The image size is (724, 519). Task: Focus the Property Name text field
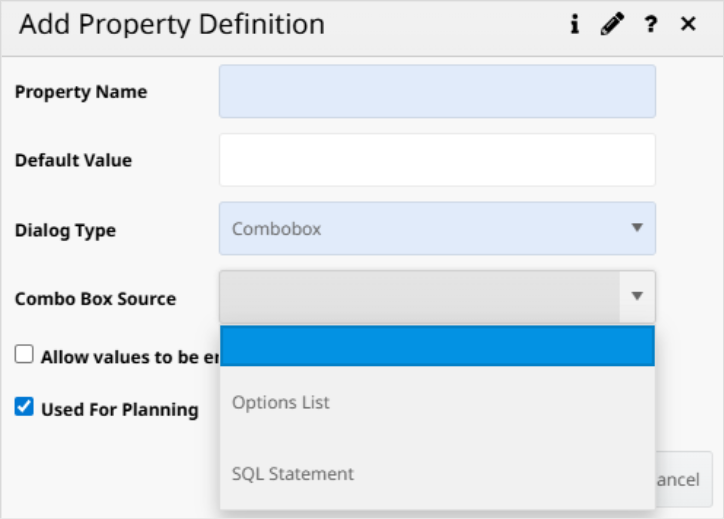tap(437, 92)
